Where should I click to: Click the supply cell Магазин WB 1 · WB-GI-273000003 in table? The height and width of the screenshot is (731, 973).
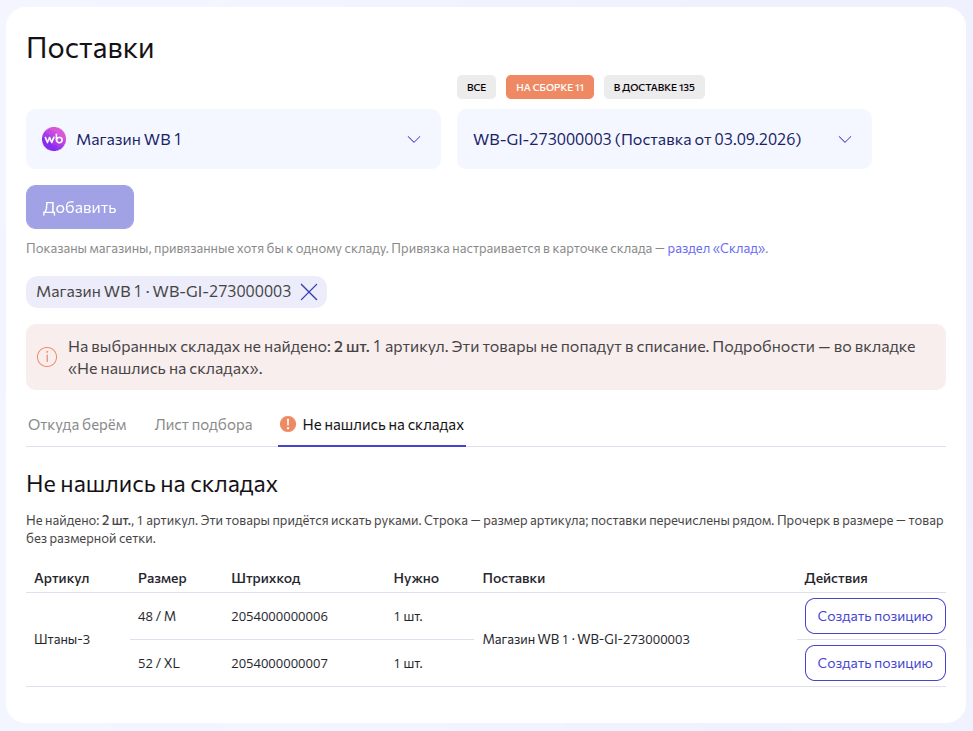coord(586,639)
